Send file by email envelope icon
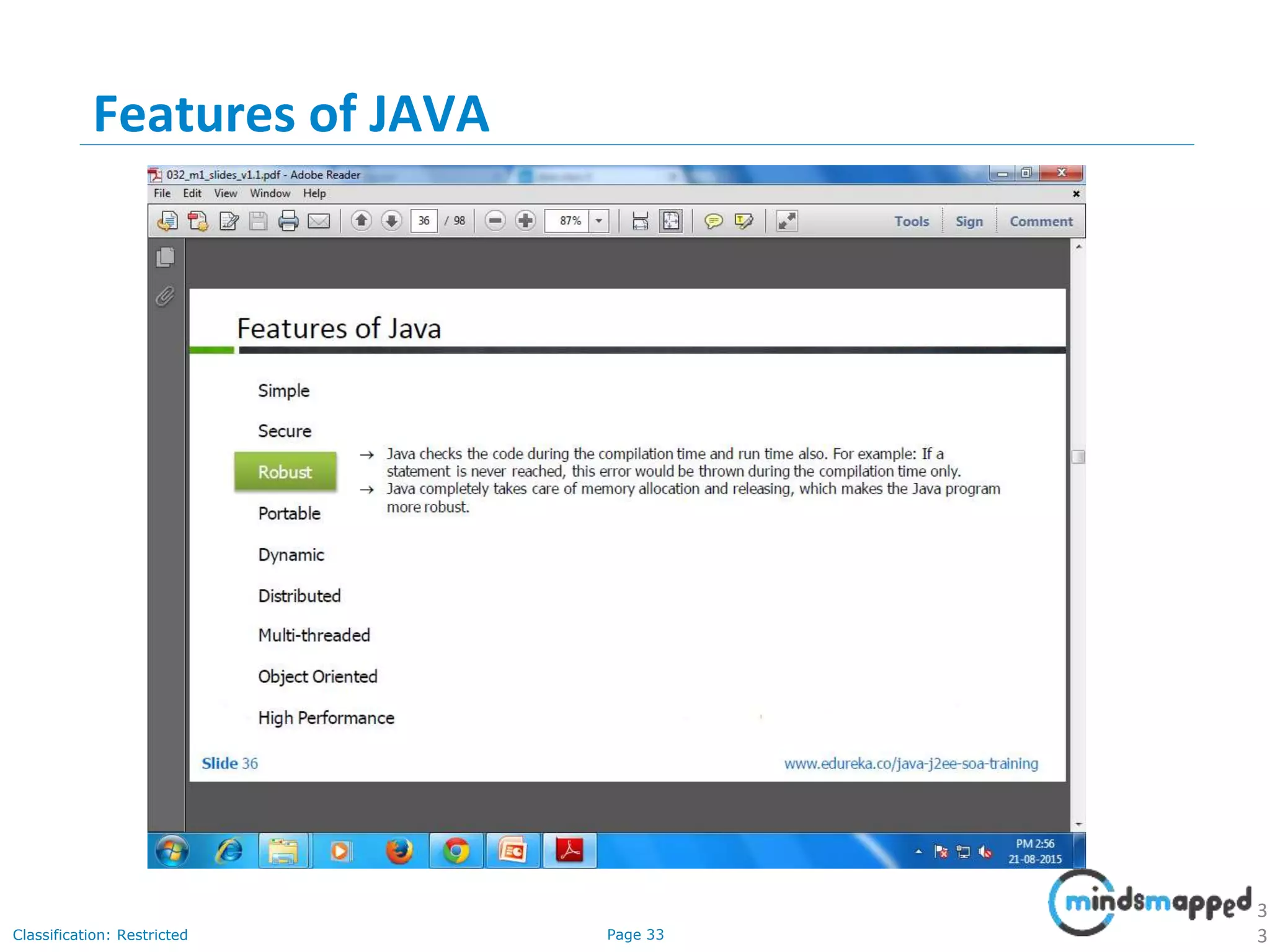The height and width of the screenshot is (952, 1270). [x=319, y=221]
